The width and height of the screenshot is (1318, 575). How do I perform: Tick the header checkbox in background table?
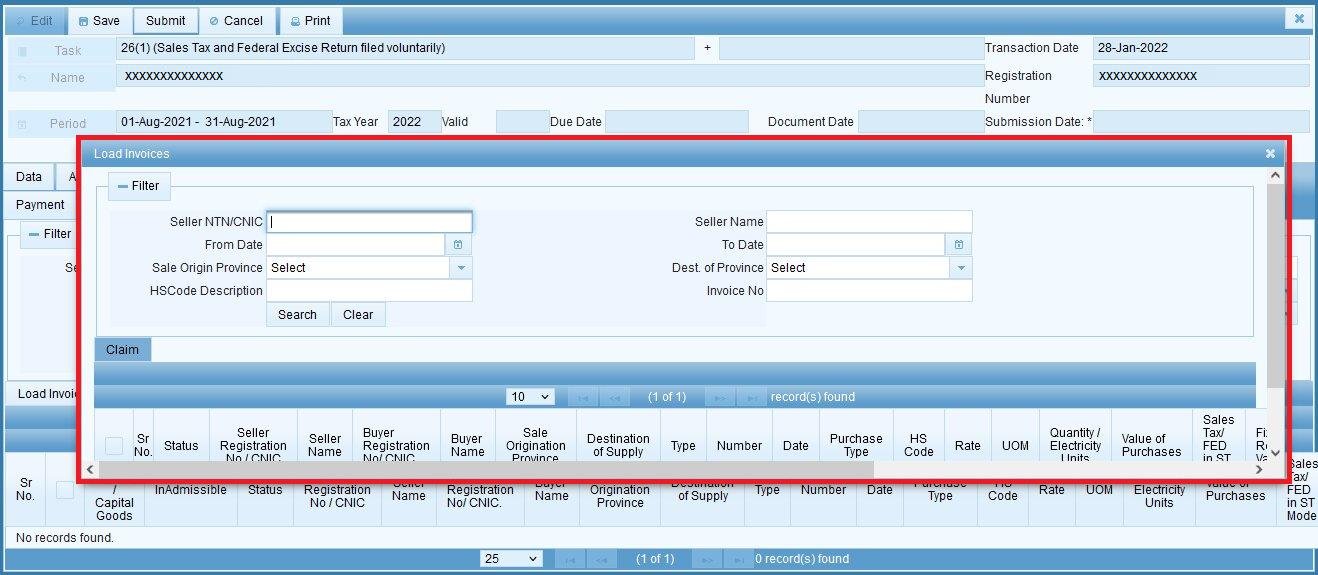[x=65, y=490]
